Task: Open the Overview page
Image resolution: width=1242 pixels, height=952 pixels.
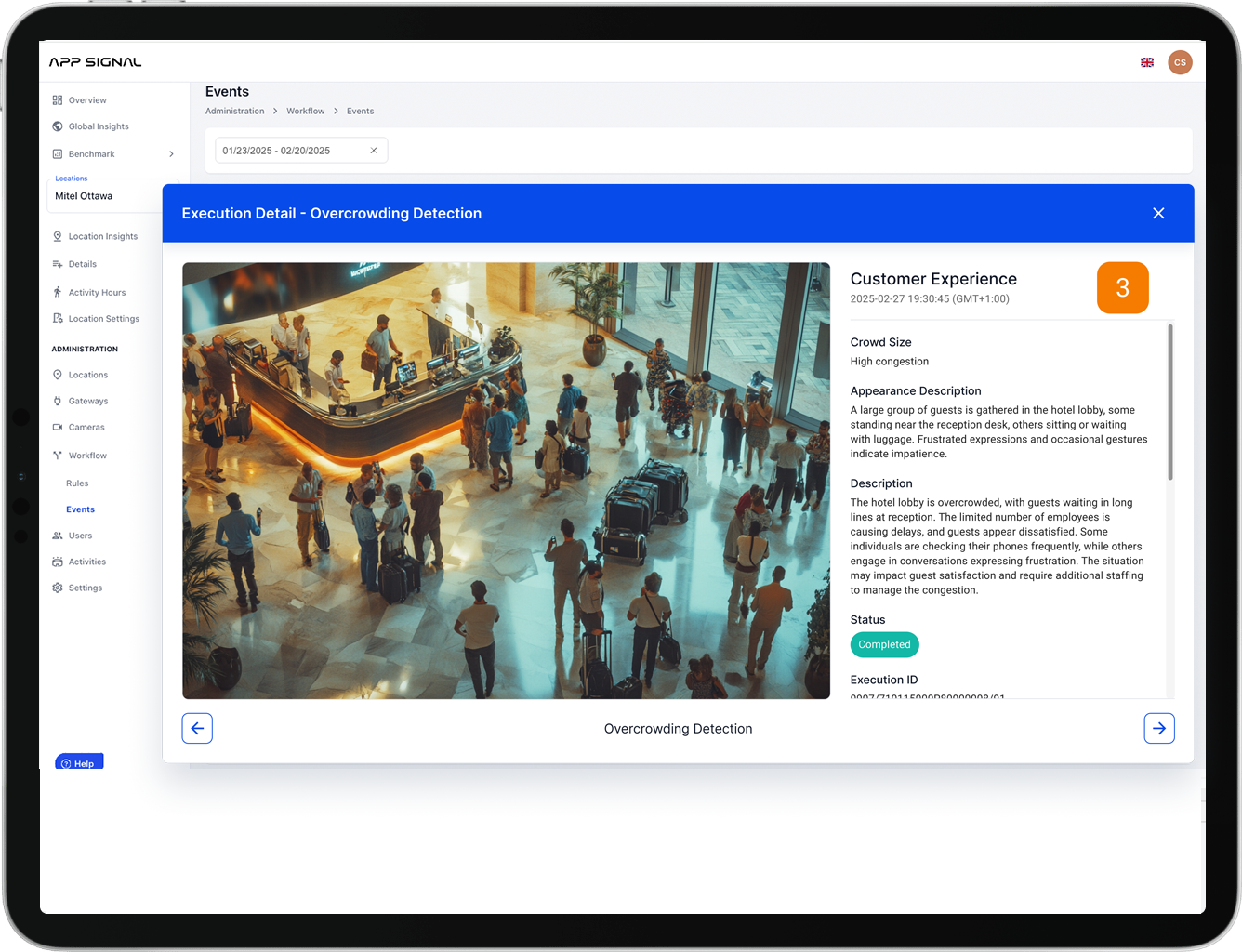Action: click(87, 99)
